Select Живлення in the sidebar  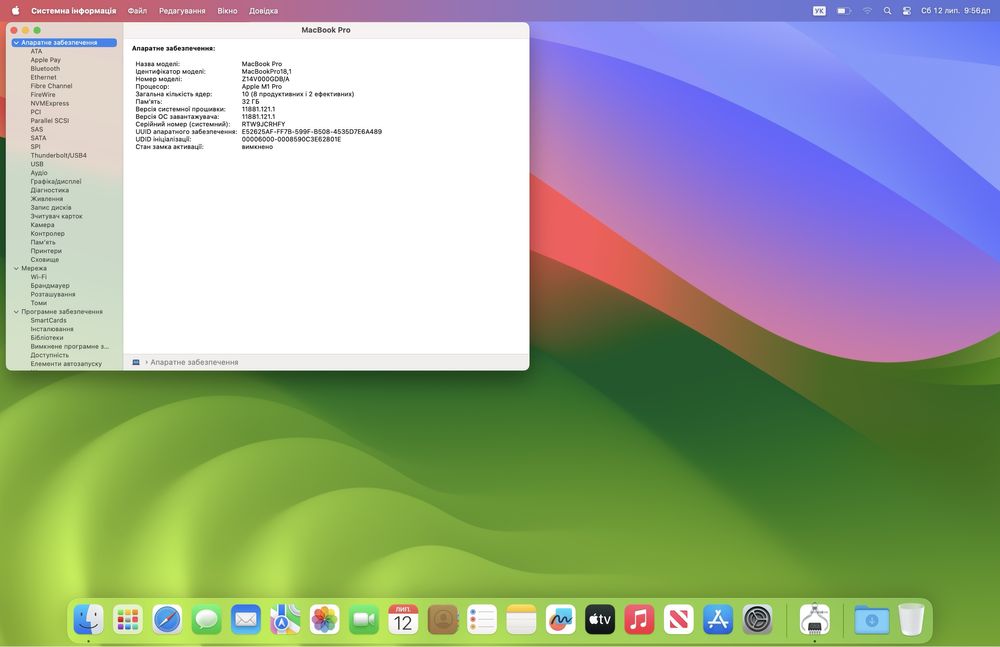47,199
